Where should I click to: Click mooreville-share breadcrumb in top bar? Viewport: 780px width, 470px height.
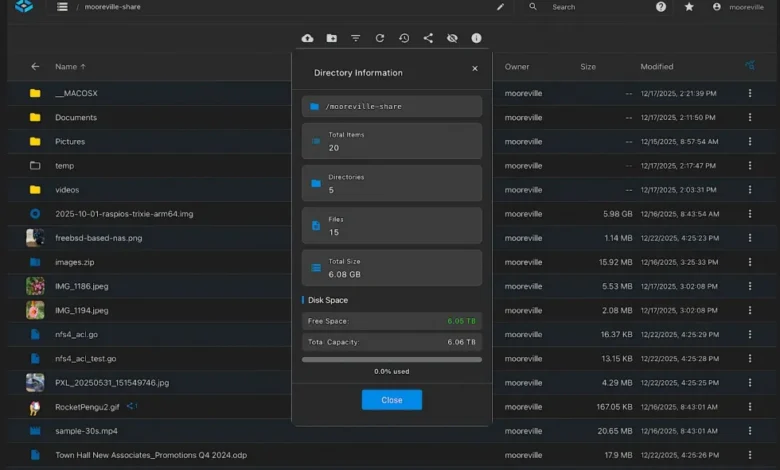tap(112, 7)
